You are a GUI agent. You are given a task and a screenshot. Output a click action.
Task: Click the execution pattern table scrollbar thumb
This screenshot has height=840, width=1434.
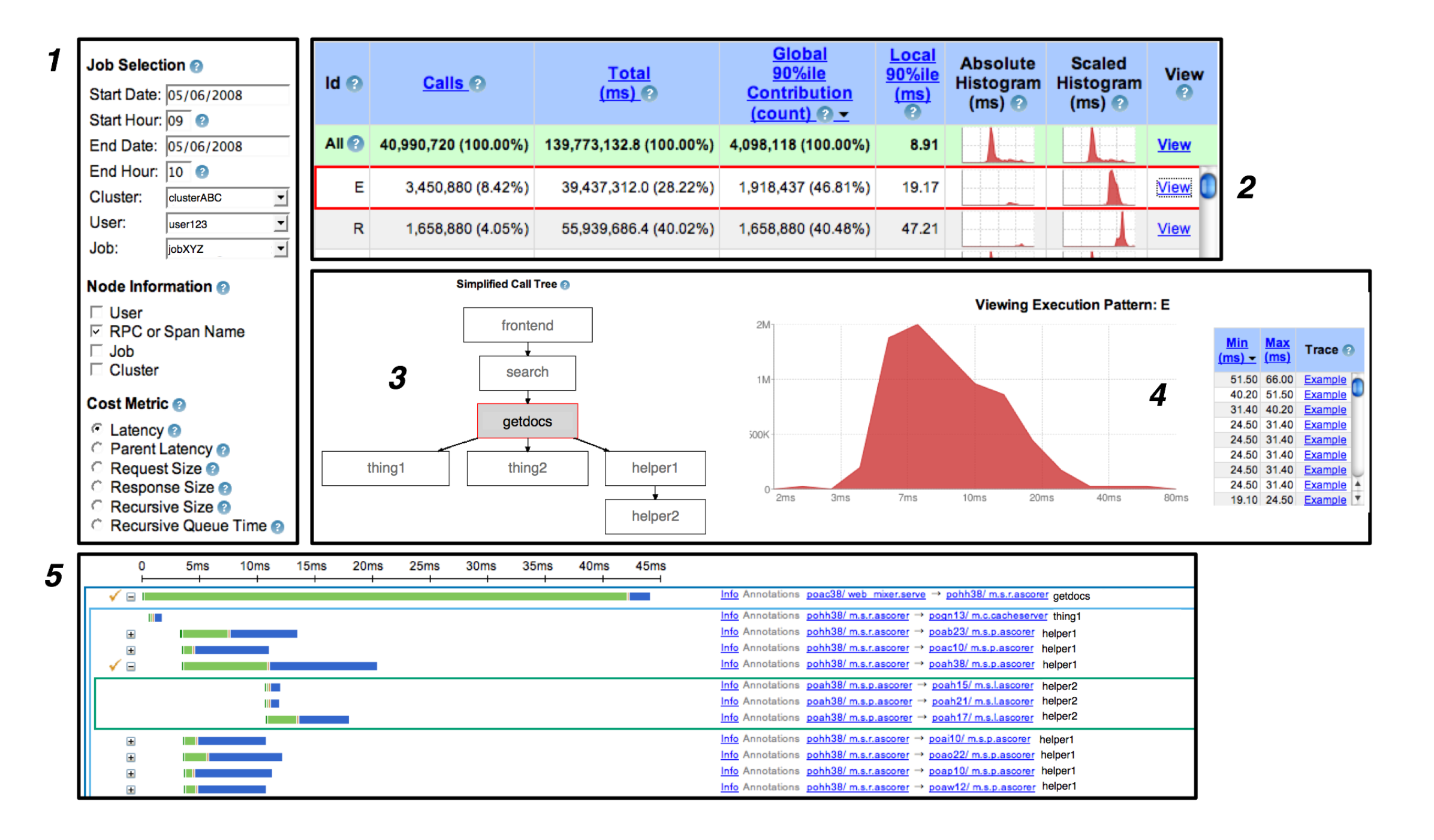pos(1208,186)
